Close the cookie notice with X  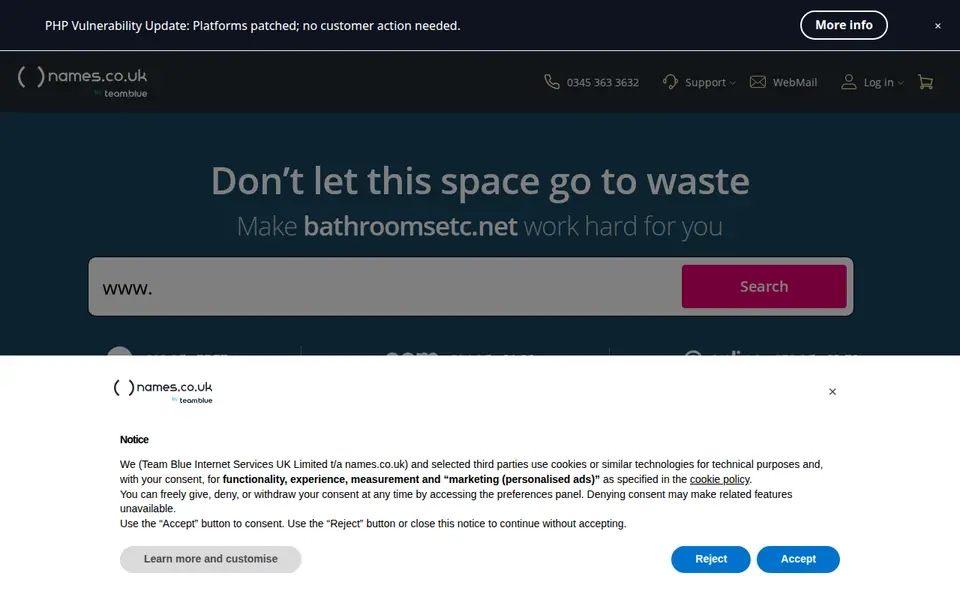pos(832,392)
